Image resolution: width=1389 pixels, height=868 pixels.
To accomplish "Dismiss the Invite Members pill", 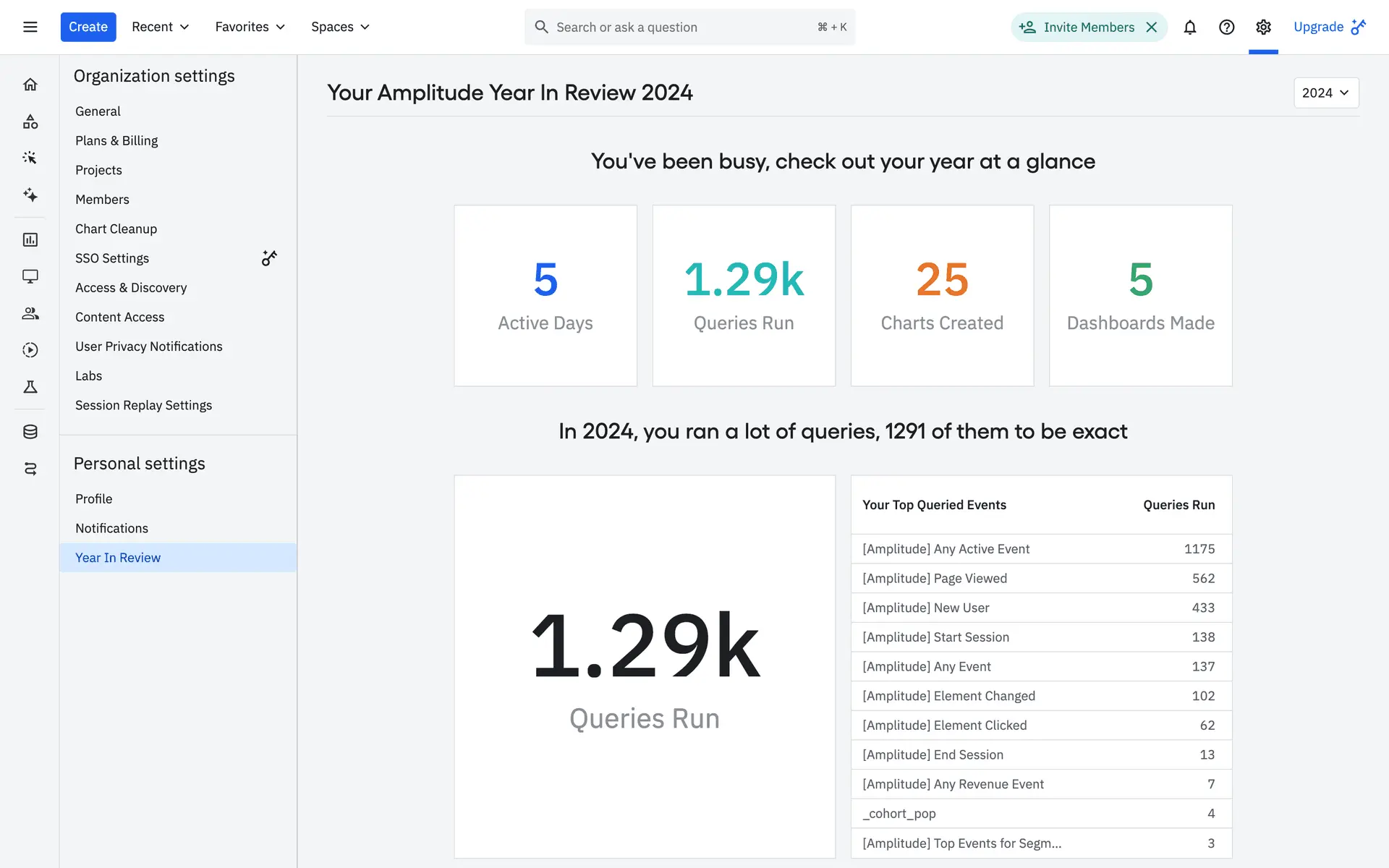I will pyautogui.click(x=1152, y=27).
